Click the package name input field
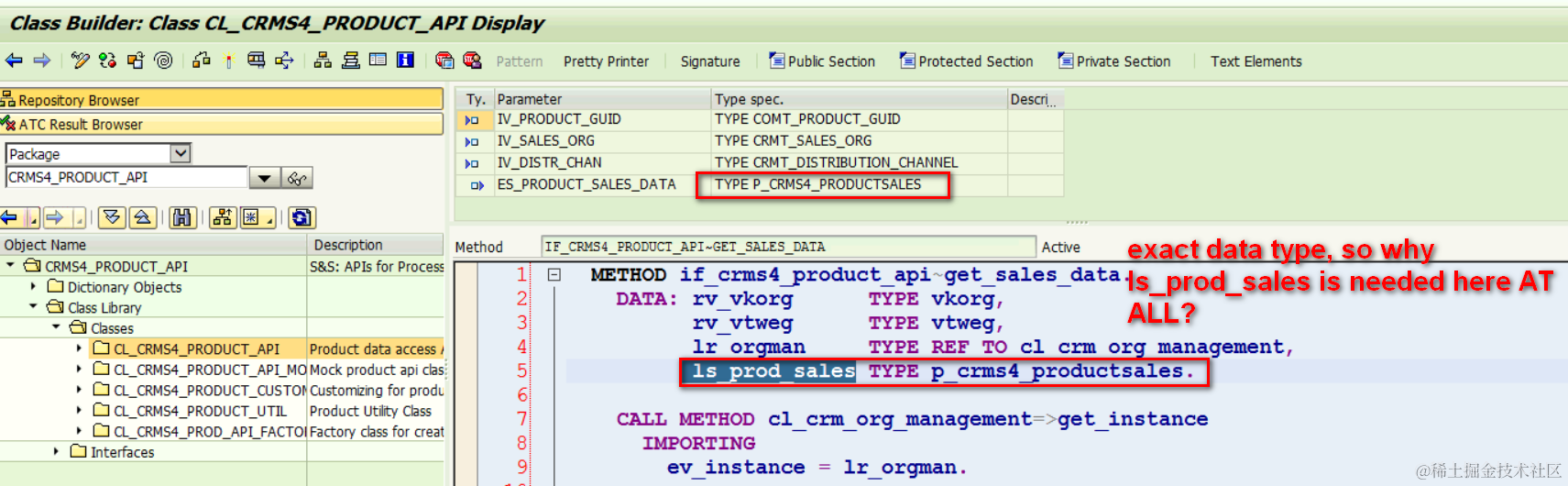Screen dimensions: 1568x486 (x=126, y=178)
